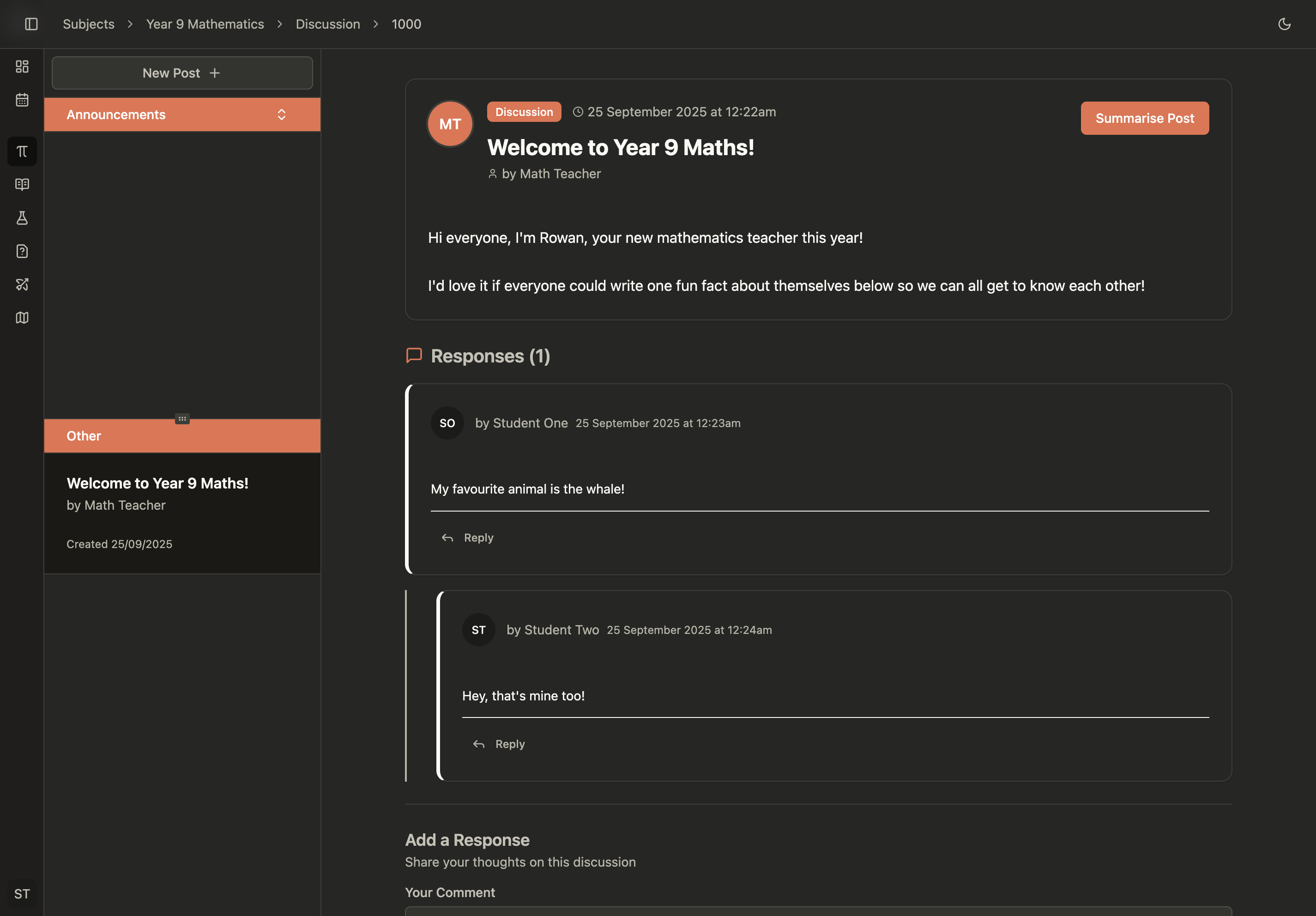Screen dimensions: 1316x916
Task: Toggle dark mode with the moon icon
Action: 1285,24
